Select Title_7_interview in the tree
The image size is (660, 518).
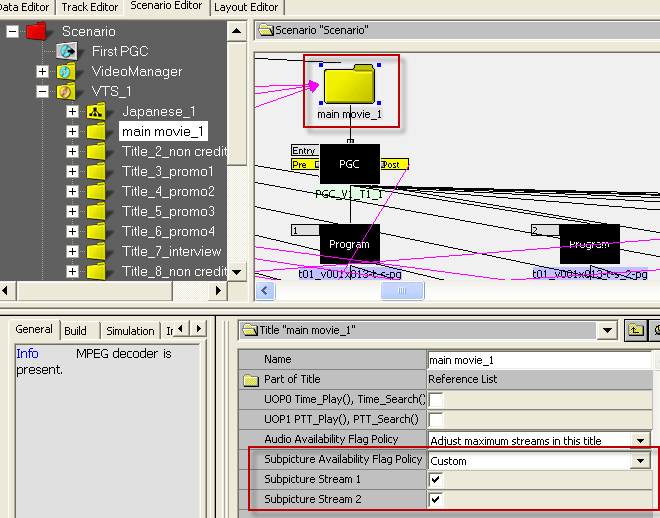pyautogui.click(x=171, y=251)
